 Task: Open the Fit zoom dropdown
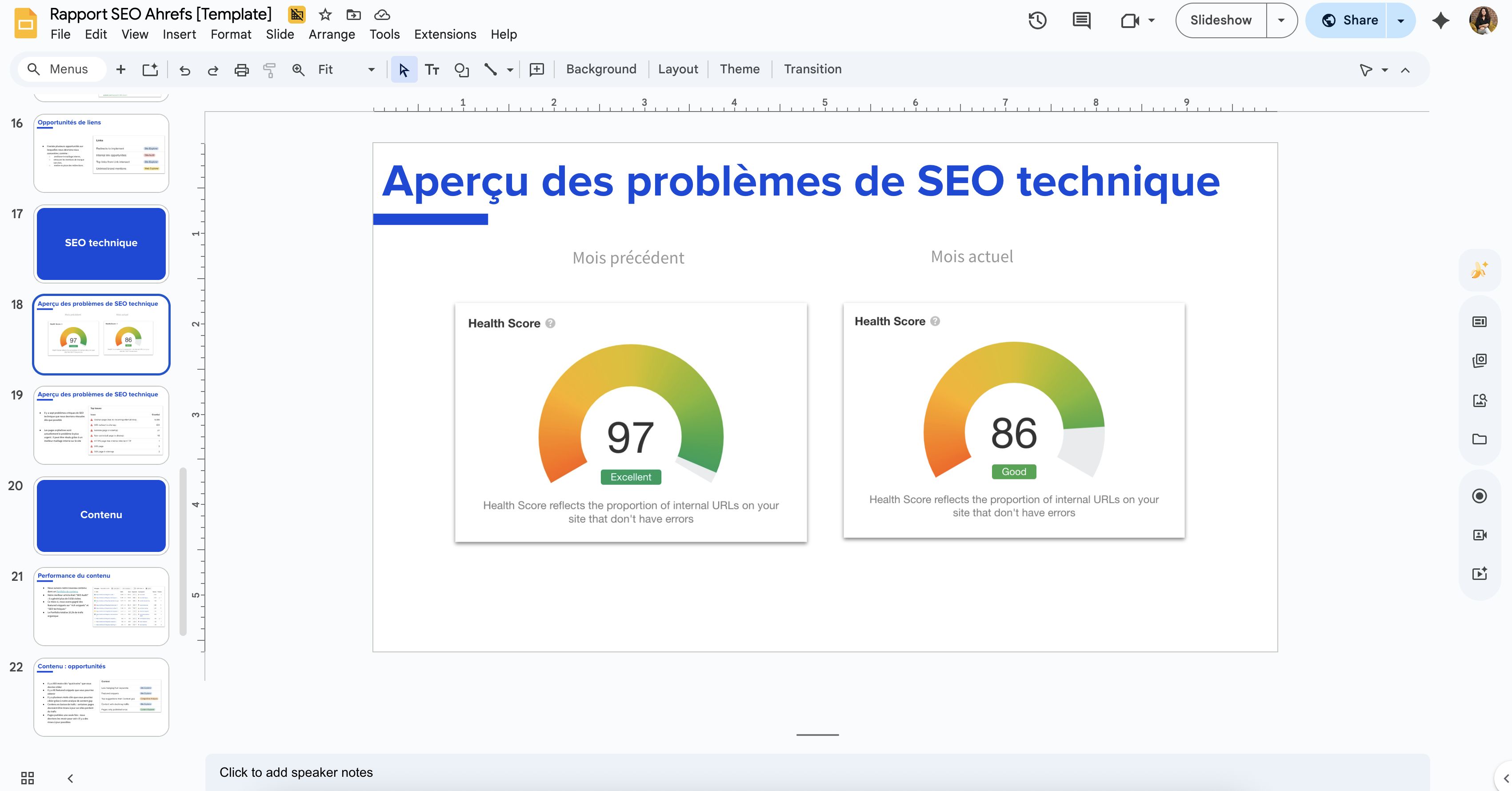click(x=370, y=69)
